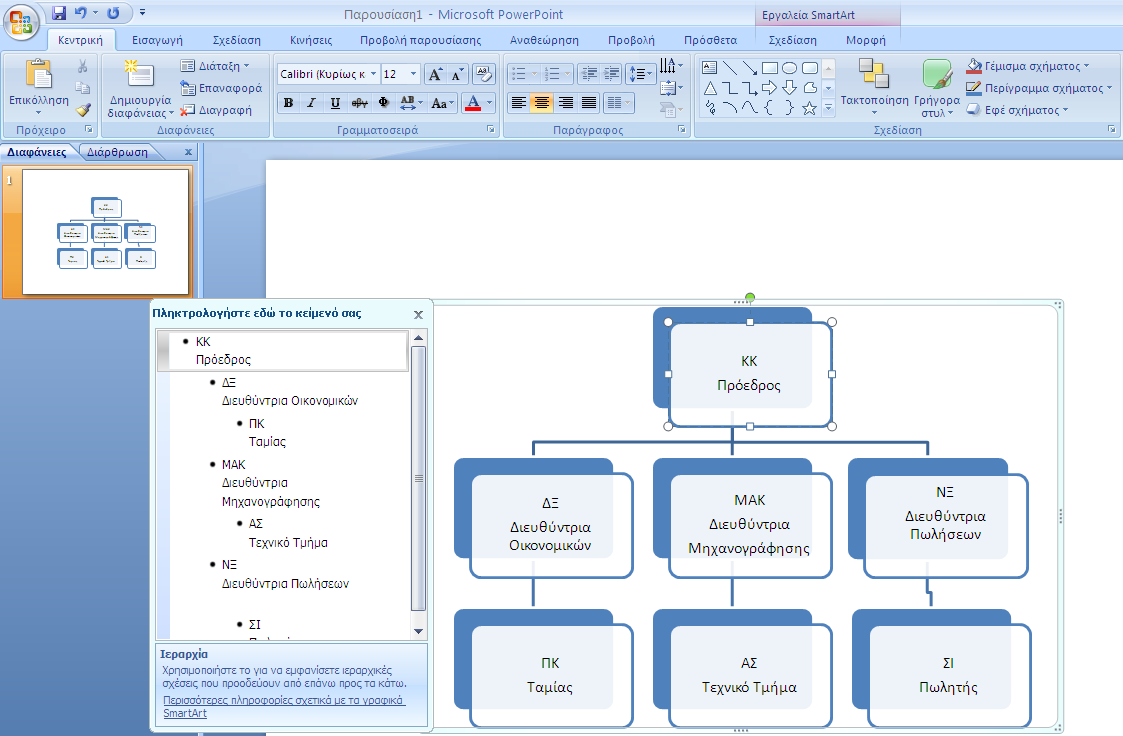Screen dimensions: 1123x736
Task: Click the Επικόλληση paste icon
Action: point(39,74)
